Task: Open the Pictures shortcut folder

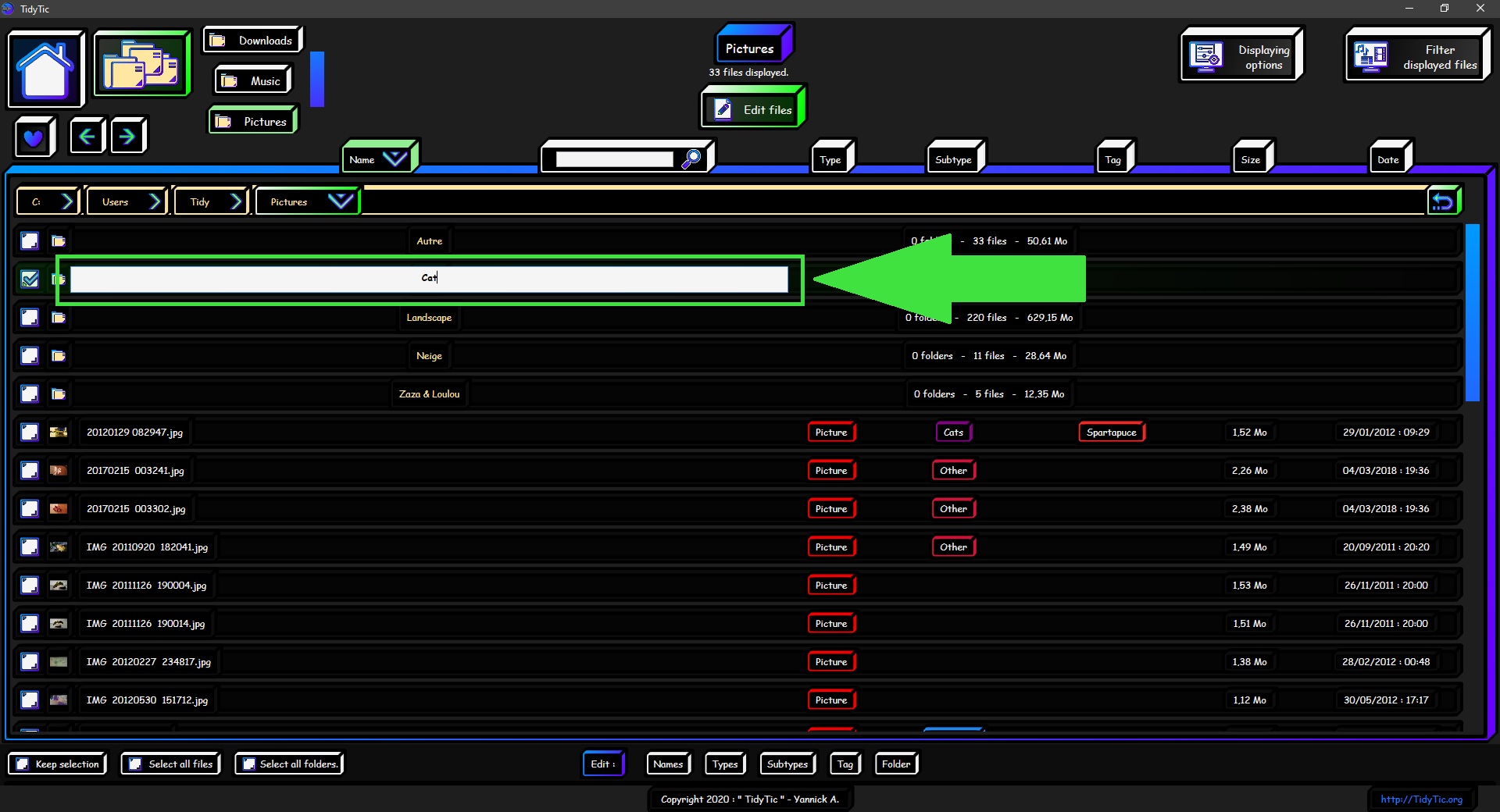Action: [252, 121]
